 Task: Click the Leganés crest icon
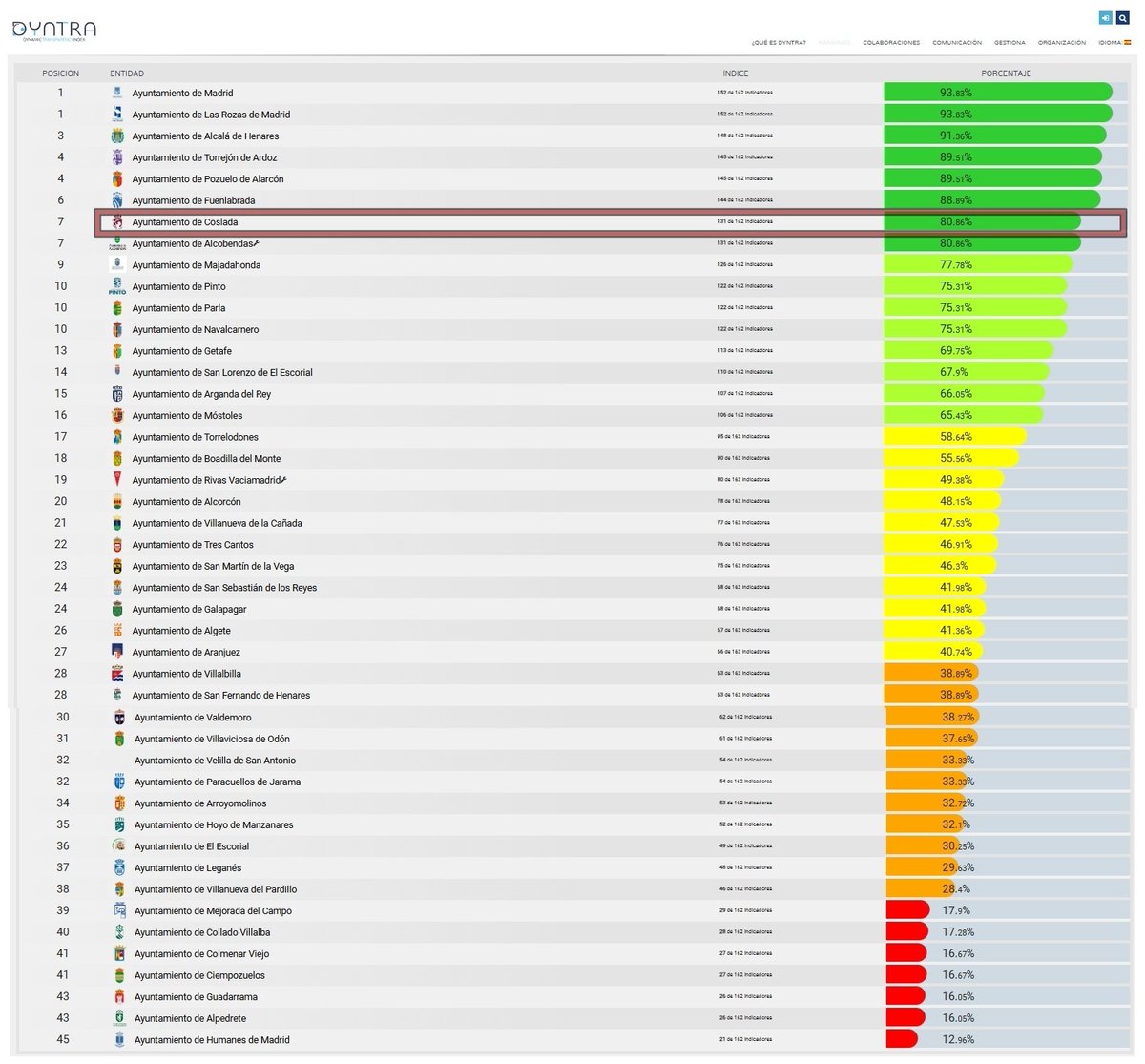[x=119, y=867]
